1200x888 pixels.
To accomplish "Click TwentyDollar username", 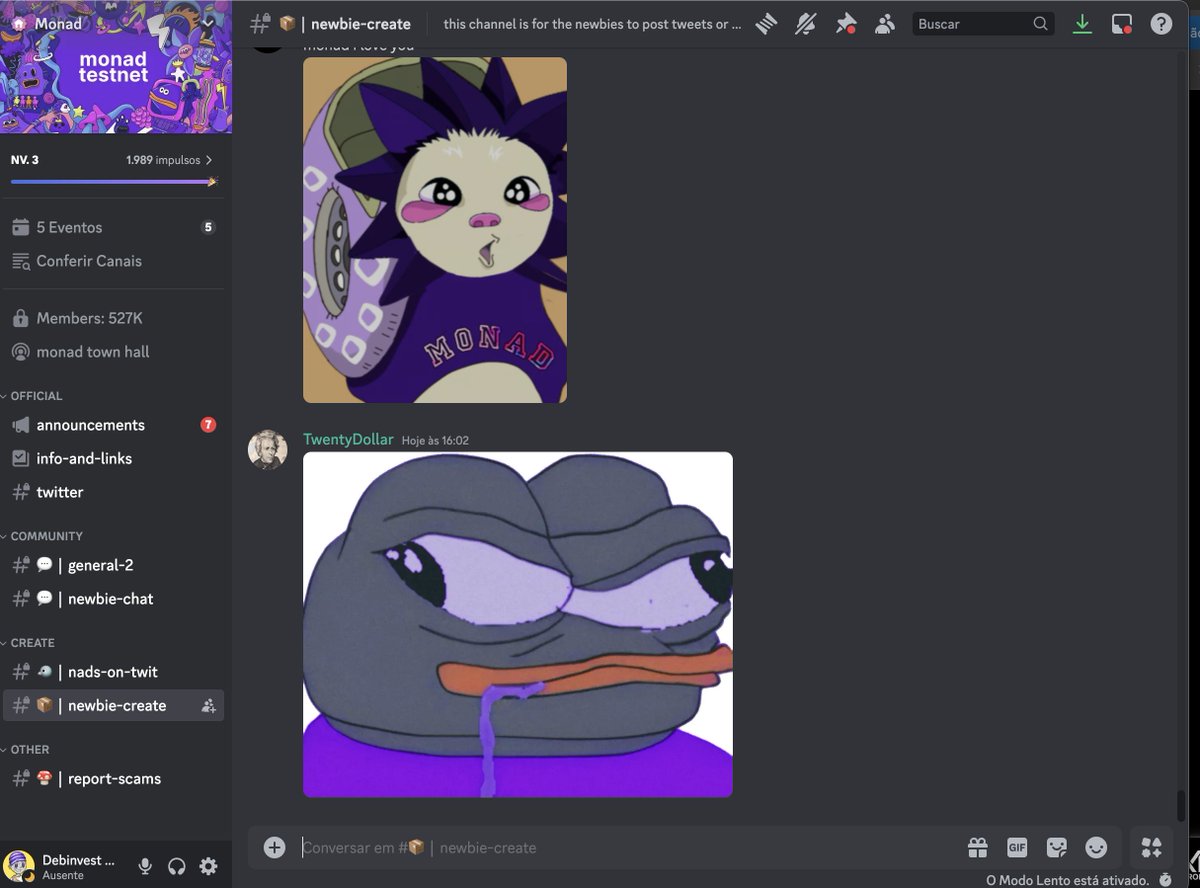I will [x=348, y=440].
